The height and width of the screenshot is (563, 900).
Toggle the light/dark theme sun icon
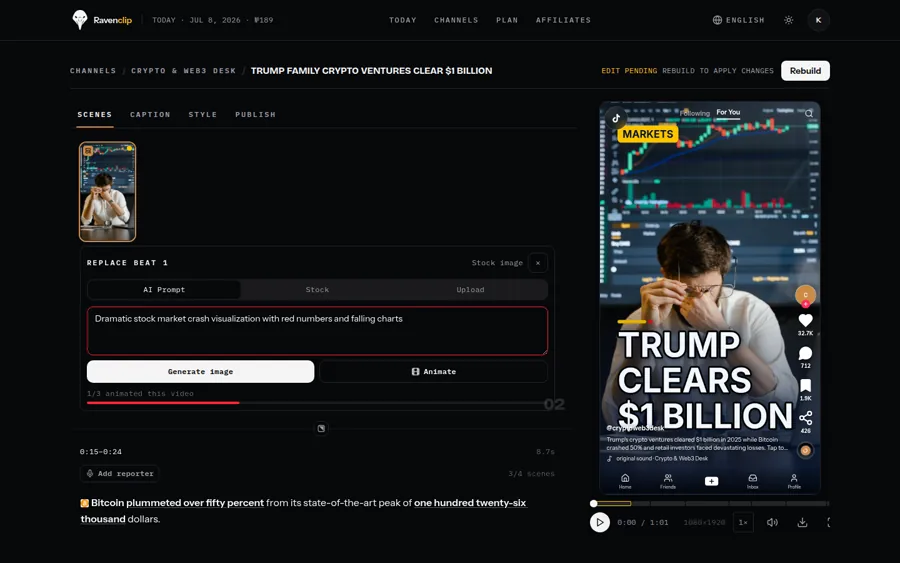[789, 20]
